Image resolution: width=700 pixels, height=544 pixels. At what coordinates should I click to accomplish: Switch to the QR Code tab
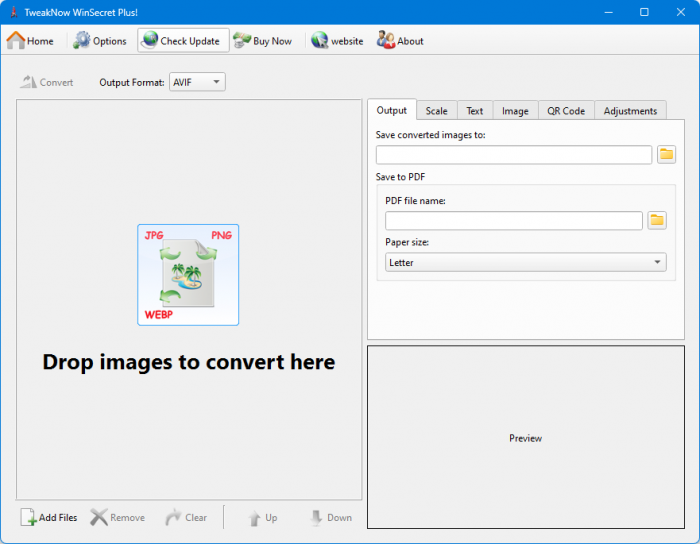click(566, 111)
